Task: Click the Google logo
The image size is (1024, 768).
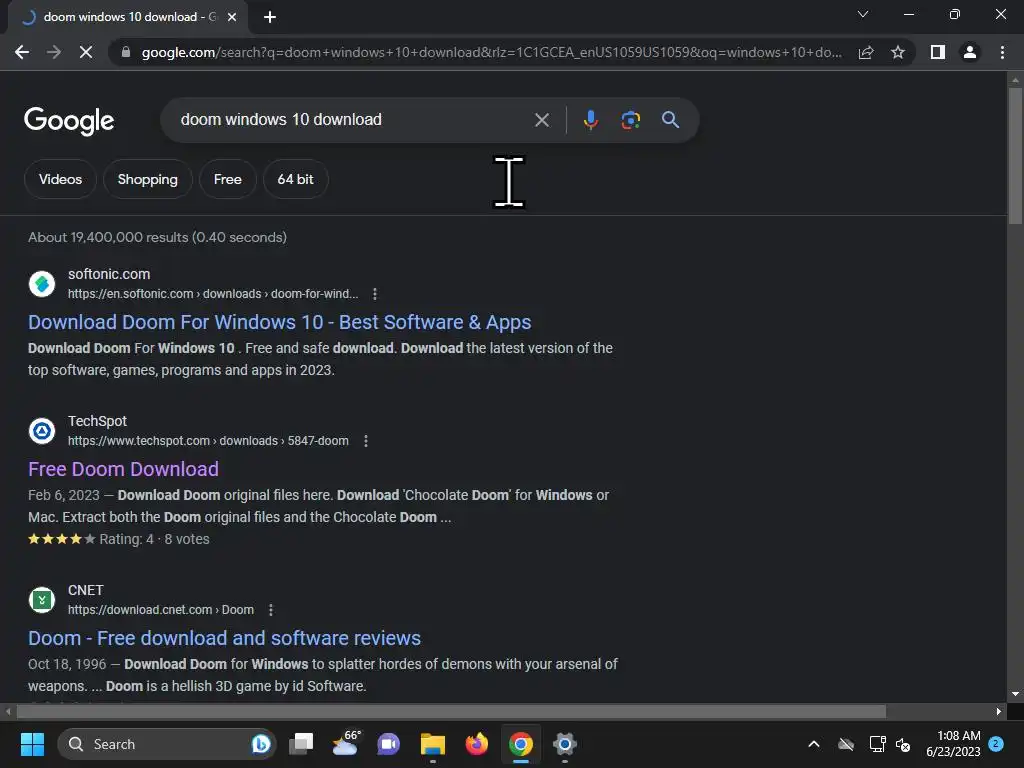Action: pyautogui.click(x=69, y=121)
